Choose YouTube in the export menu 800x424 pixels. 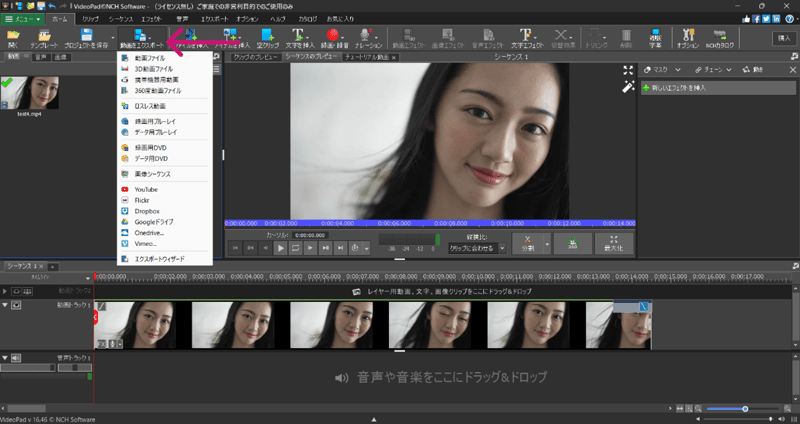[145, 189]
